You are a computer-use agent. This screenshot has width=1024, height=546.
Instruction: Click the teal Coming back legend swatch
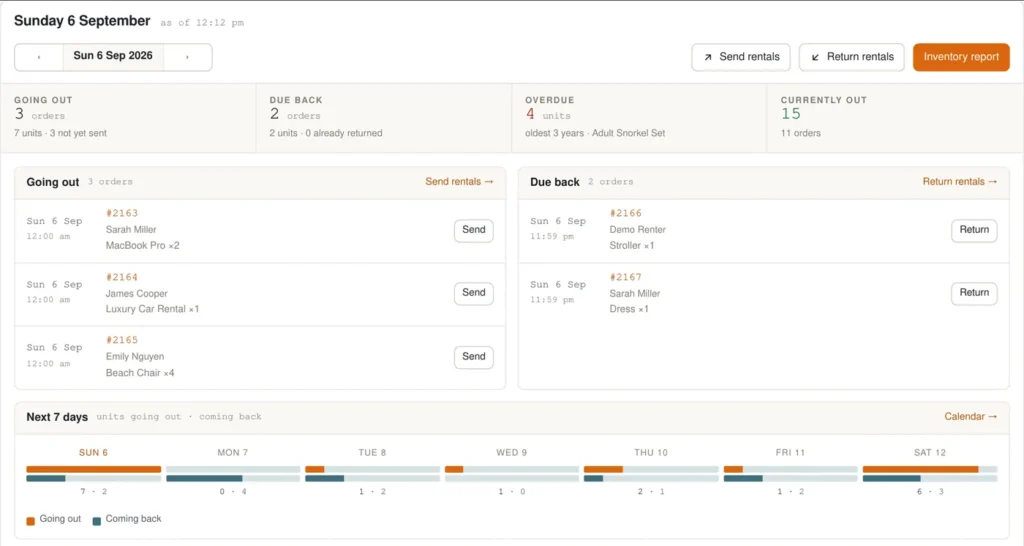[97, 521]
